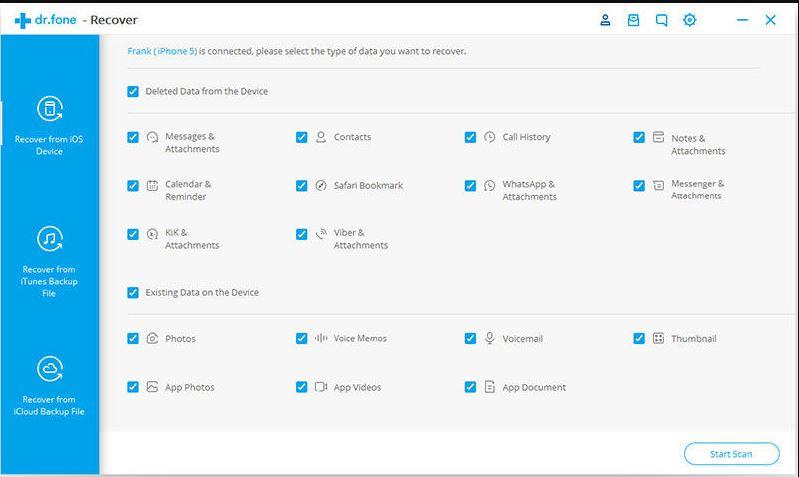799x477 pixels.
Task: Toggle the Photos checkbox
Action: (133, 338)
